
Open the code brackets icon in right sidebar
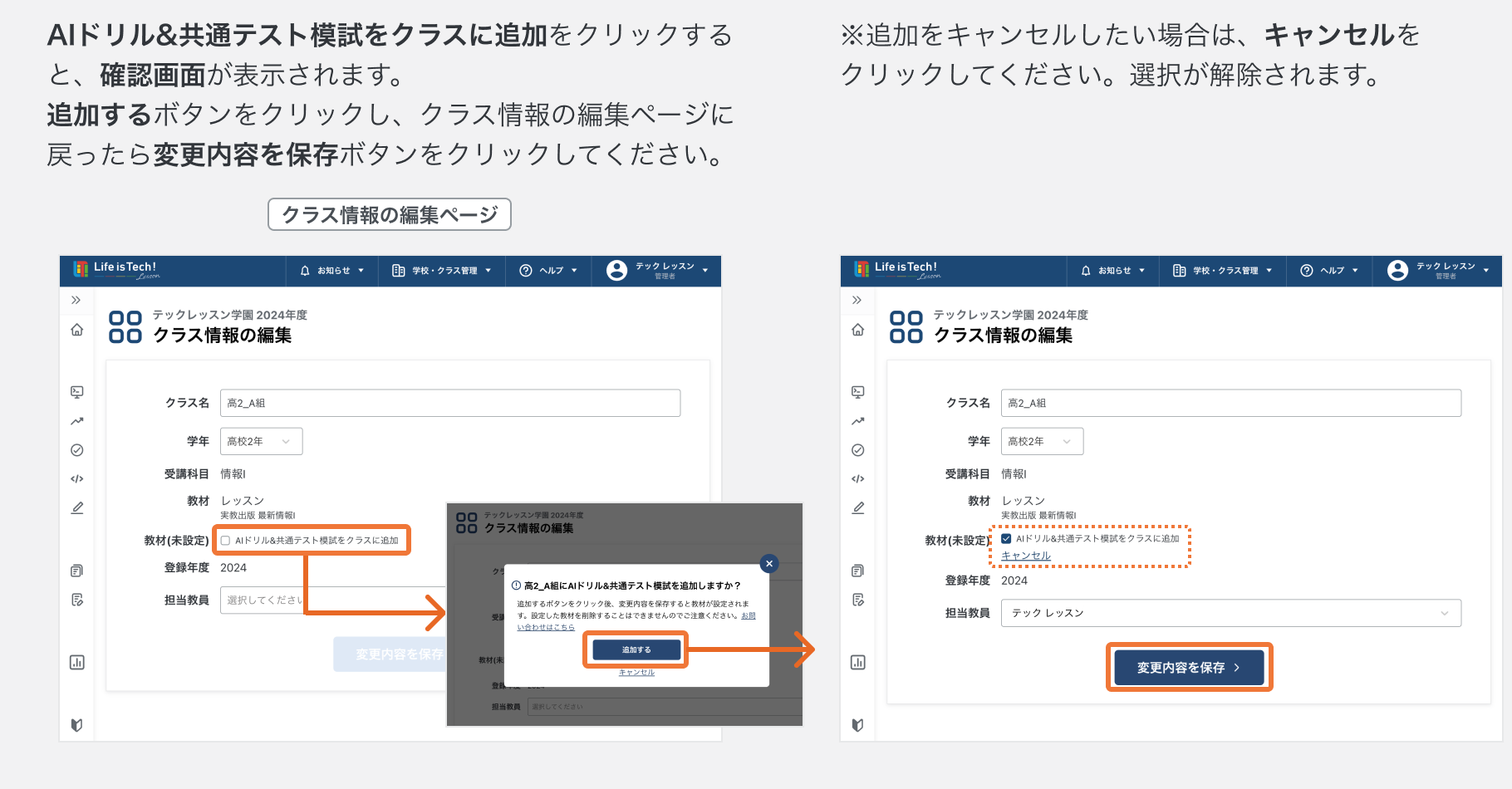tap(858, 479)
